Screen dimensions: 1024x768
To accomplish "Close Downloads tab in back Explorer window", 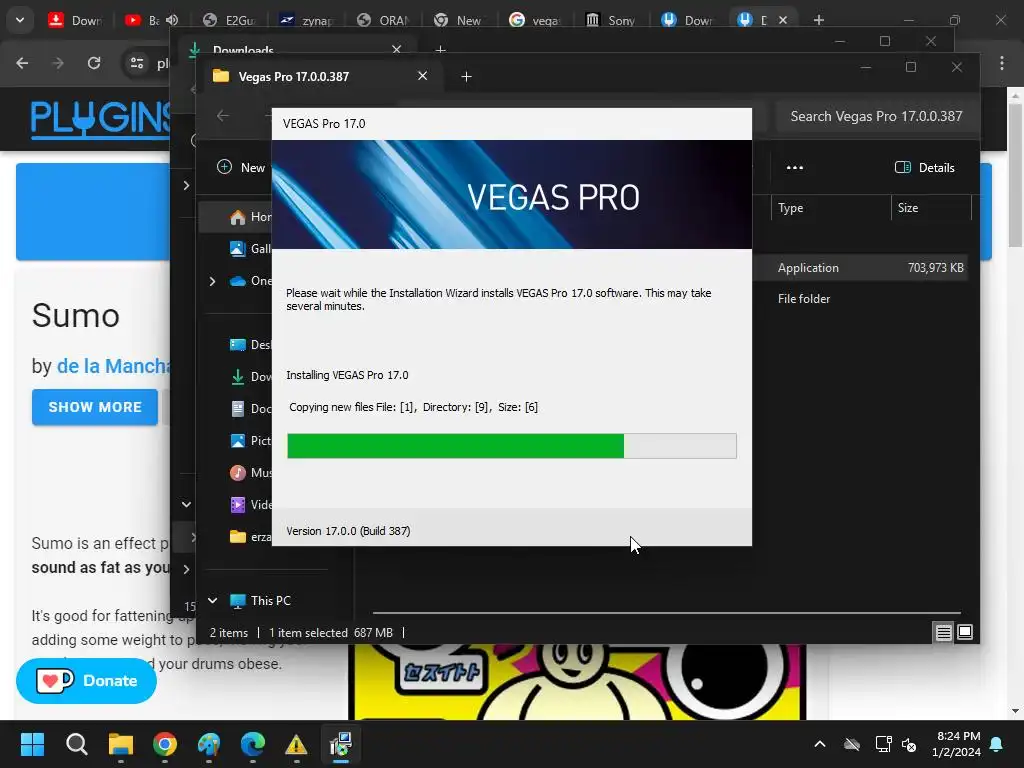I will click(396, 50).
